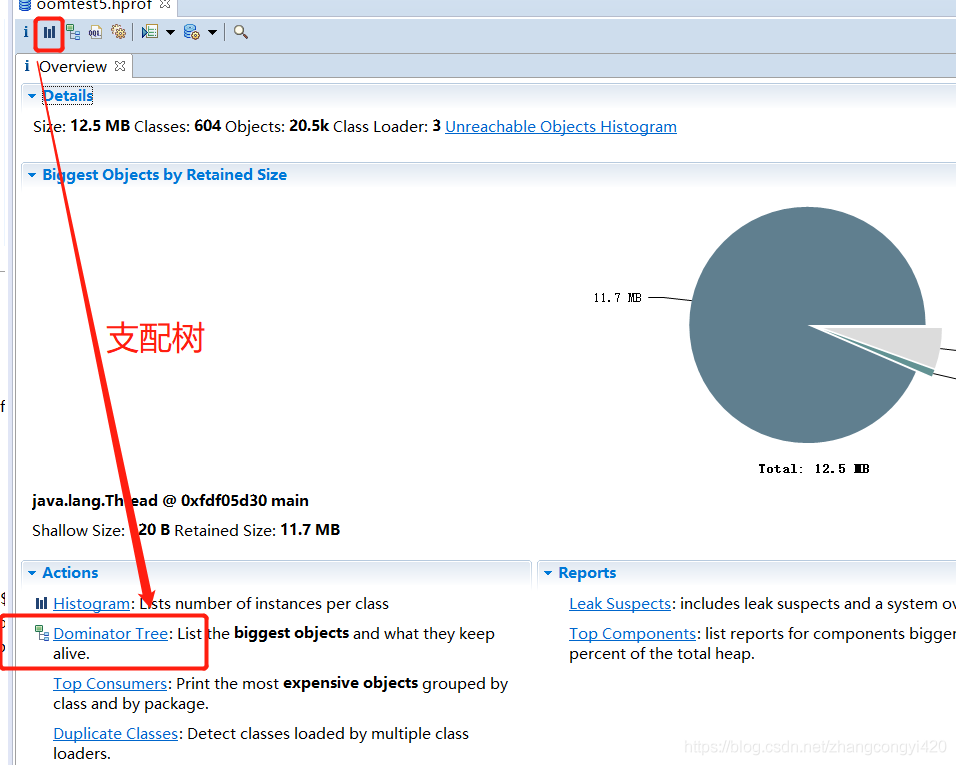
Task: Select the oomtest5.hprof editor tab
Action: point(93,5)
